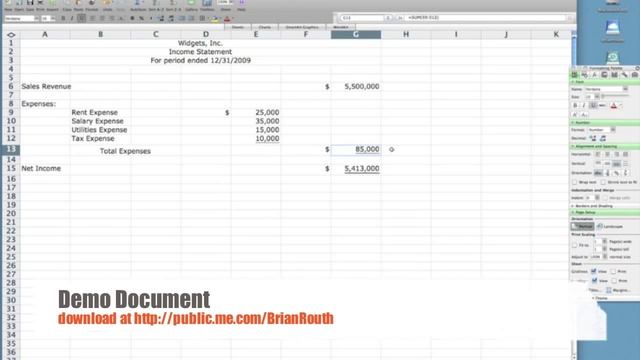Toggle Italic in the formatting toolbar
Viewport: 640px width, 360px height.
pyautogui.click(x=72, y=18)
